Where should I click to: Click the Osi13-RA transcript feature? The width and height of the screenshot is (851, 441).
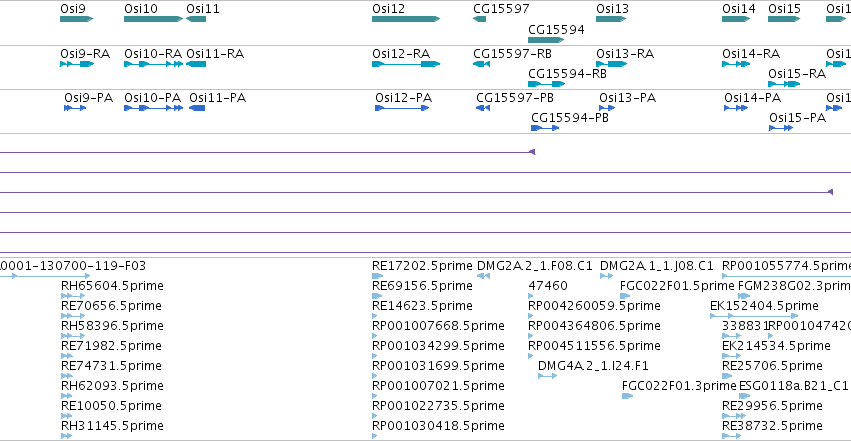(x=612, y=64)
